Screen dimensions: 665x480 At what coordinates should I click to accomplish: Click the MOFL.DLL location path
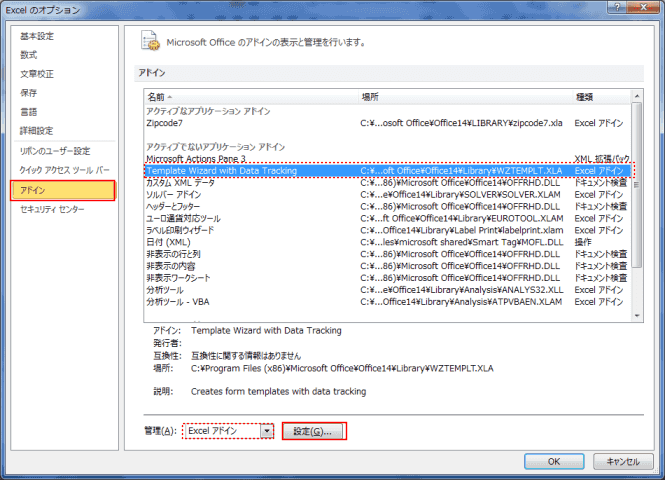point(462,242)
